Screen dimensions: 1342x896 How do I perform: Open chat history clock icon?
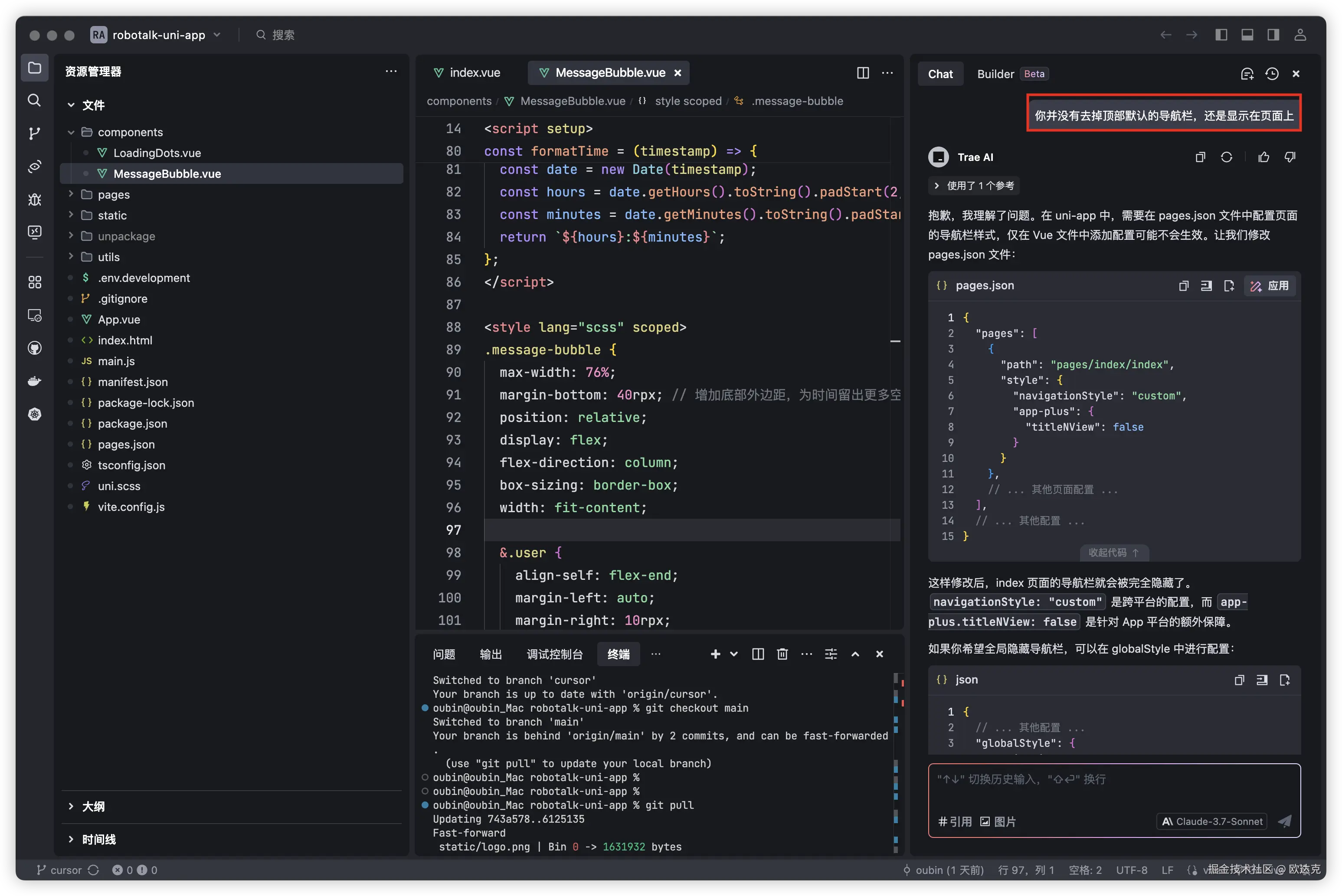(x=1271, y=74)
